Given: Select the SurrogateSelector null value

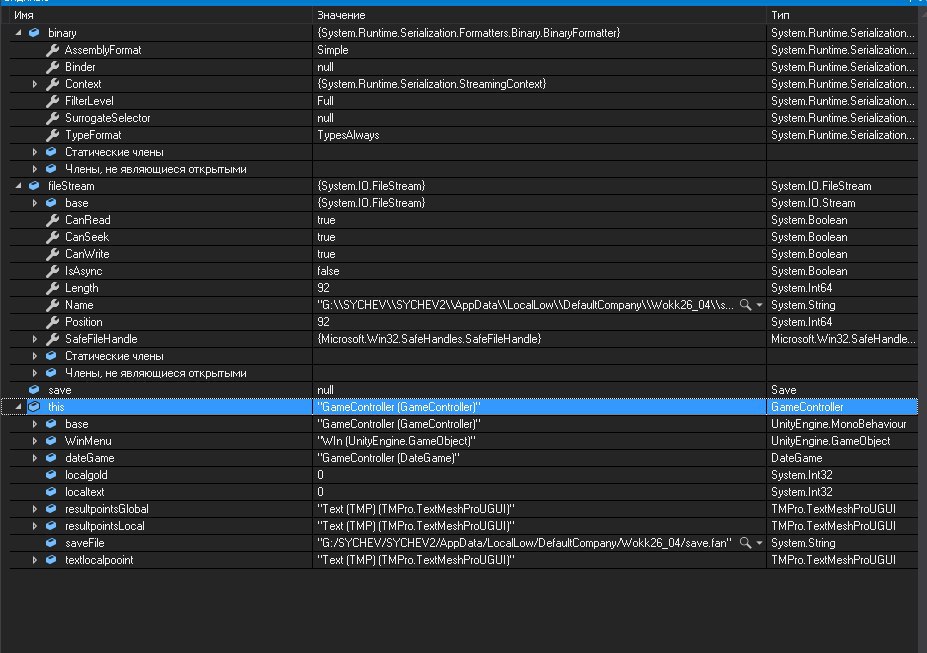Looking at the screenshot, I should coord(325,118).
